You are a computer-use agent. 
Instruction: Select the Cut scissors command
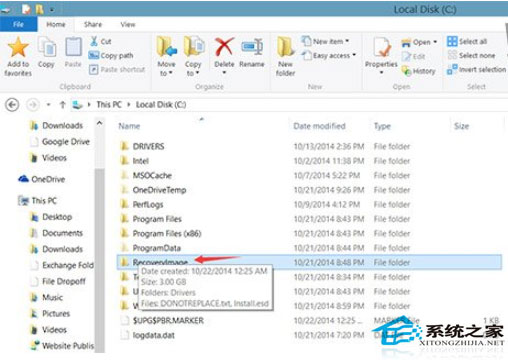click(x=101, y=41)
